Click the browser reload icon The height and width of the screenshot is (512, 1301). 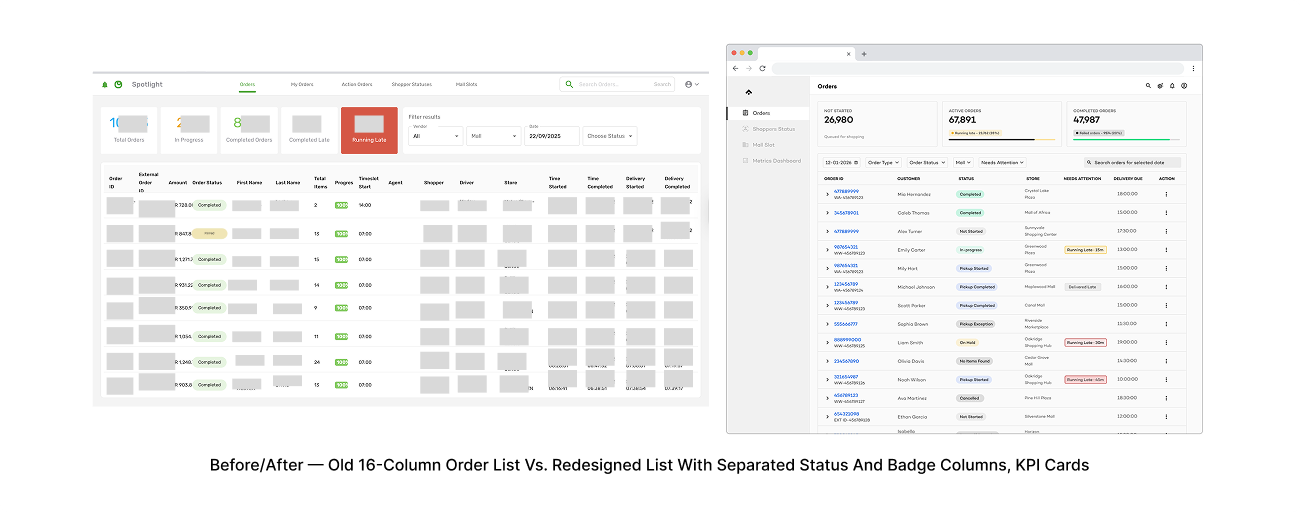point(762,68)
